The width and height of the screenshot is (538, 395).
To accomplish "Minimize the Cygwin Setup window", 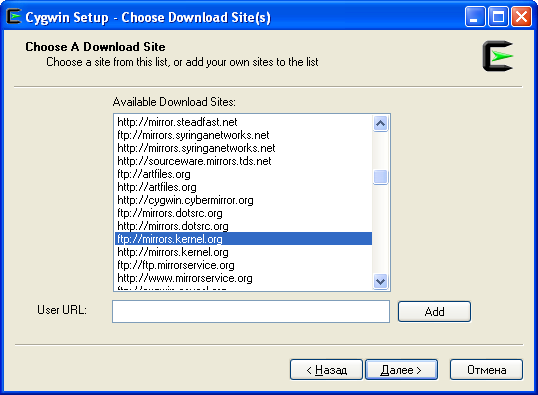I will pyautogui.click(x=475, y=16).
